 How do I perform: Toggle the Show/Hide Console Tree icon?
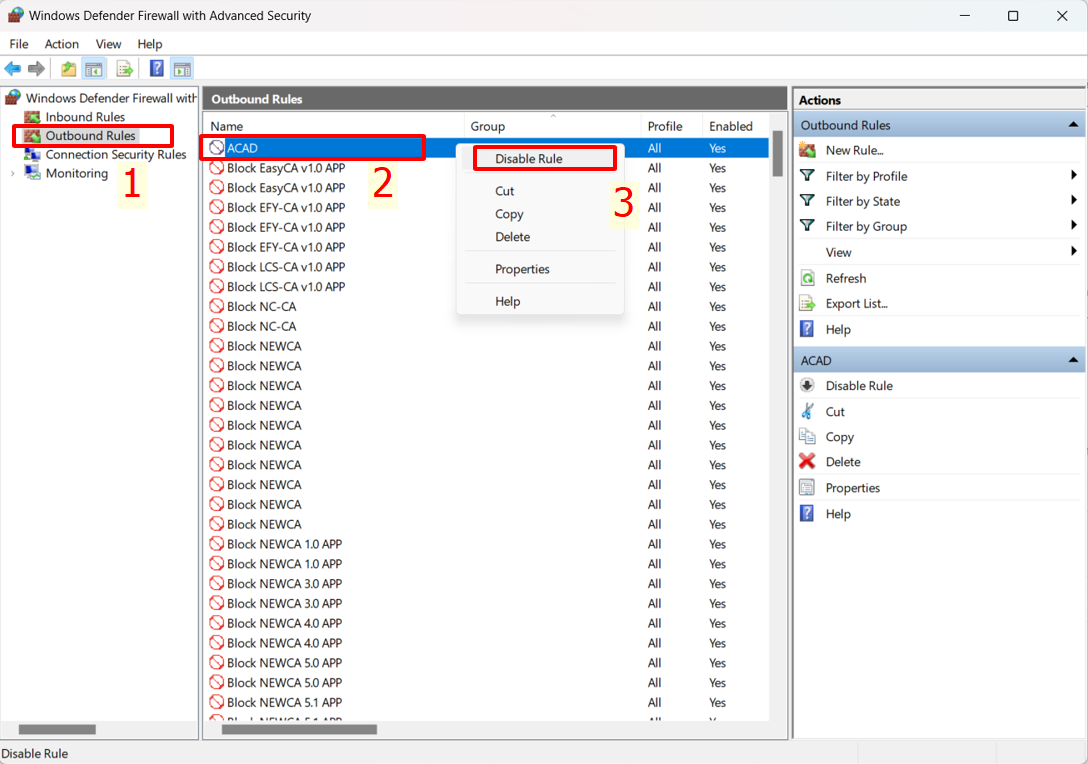(94, 69)
